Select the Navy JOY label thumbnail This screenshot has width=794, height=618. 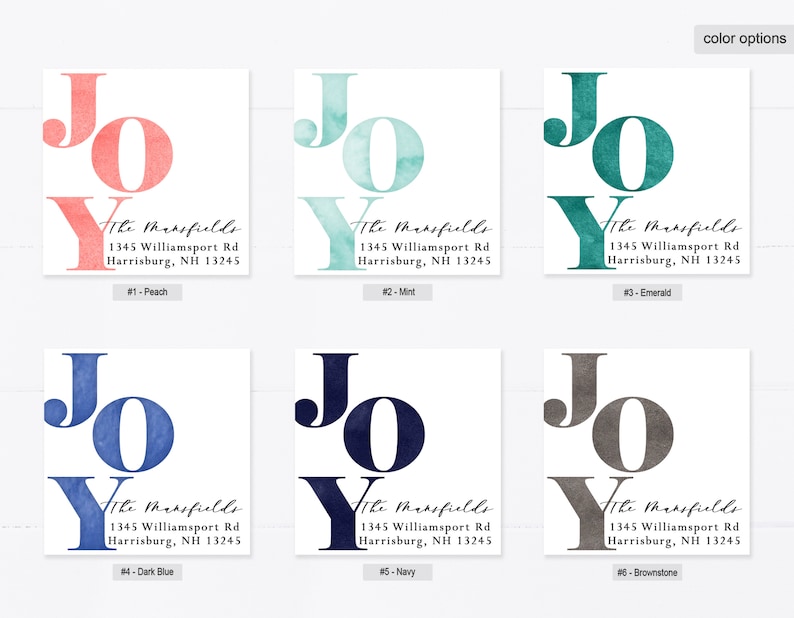click(398, 452)
